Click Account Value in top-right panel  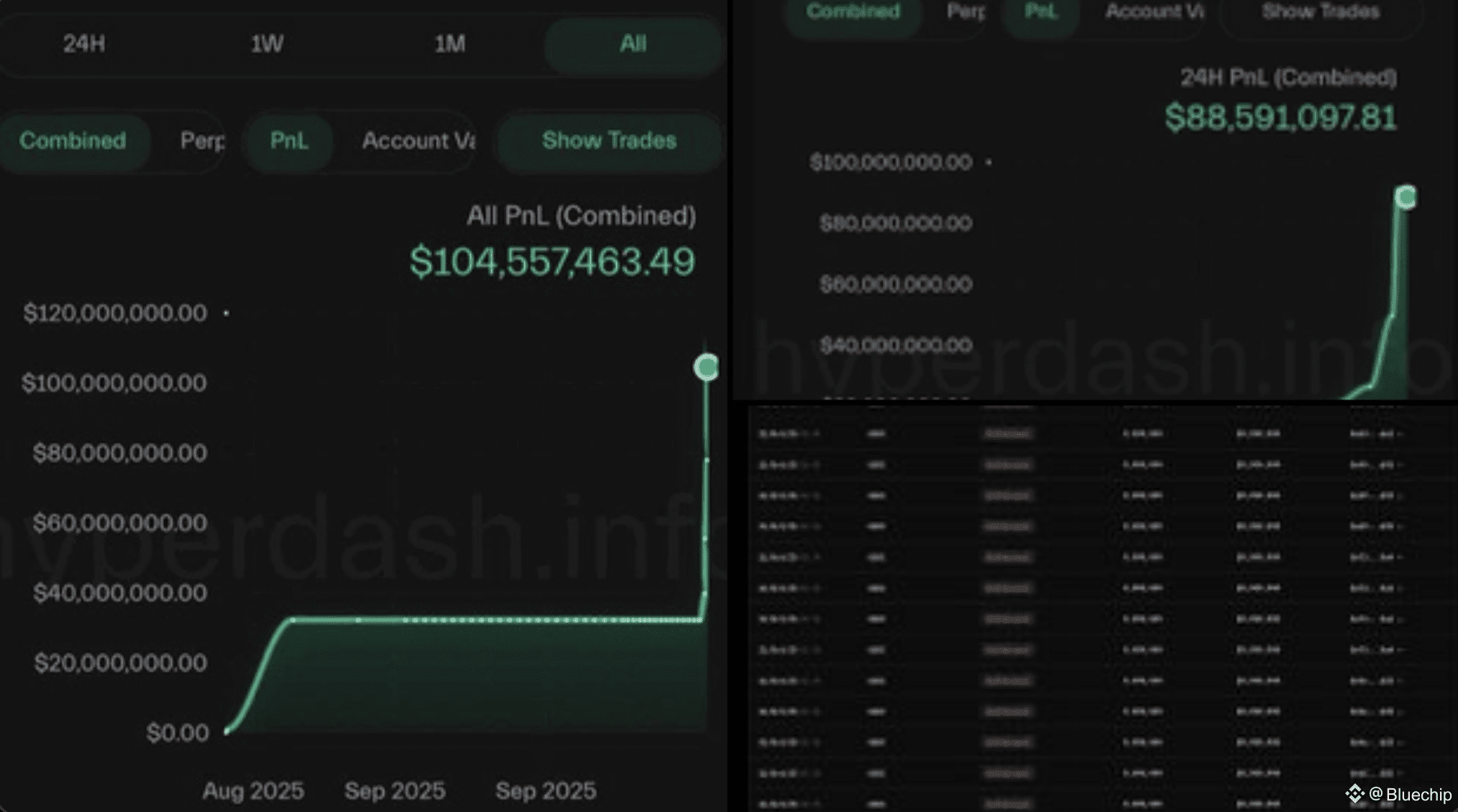coord(1154,11)
